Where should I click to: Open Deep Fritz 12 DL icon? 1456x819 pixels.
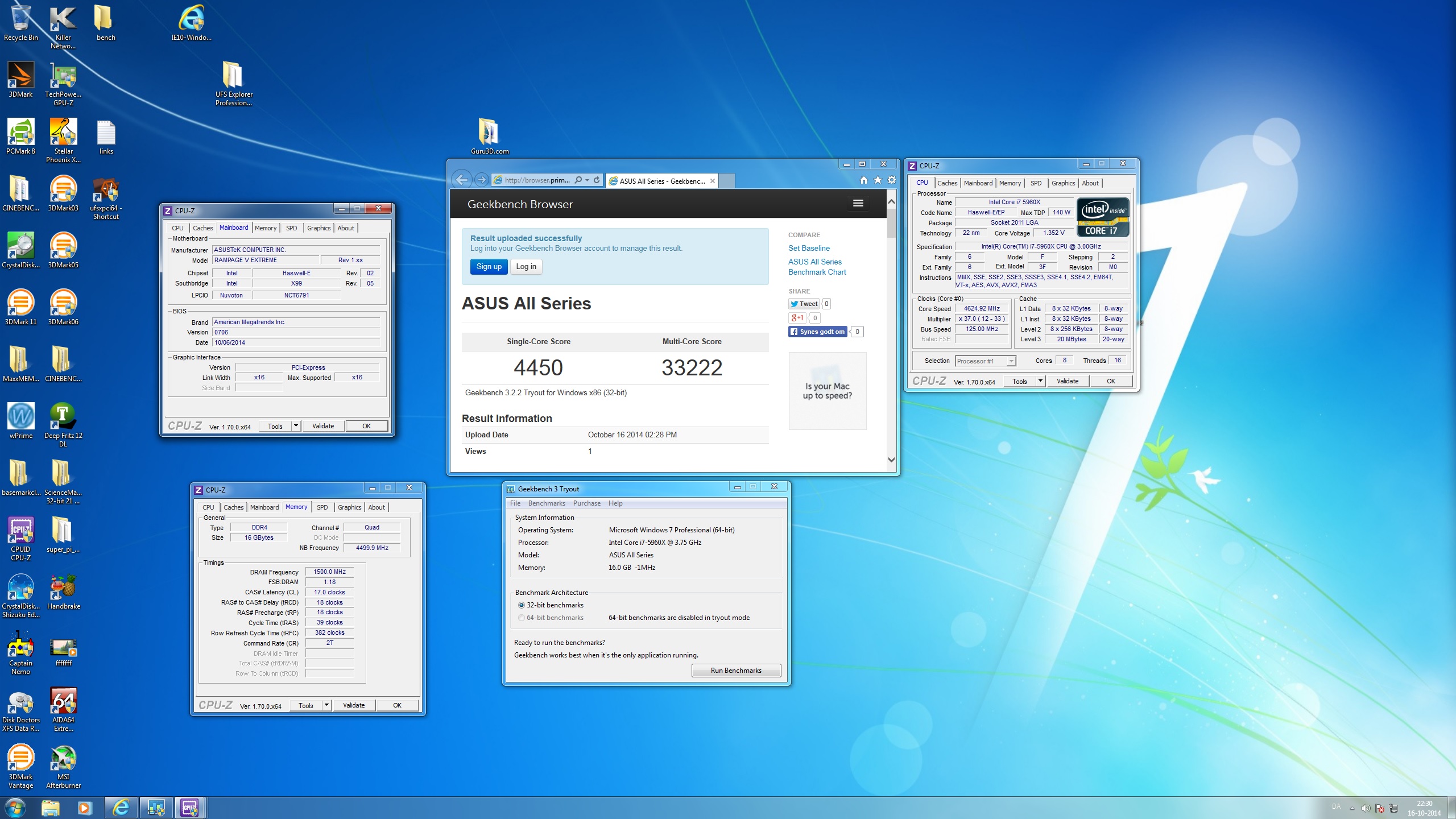pos(63,425)
